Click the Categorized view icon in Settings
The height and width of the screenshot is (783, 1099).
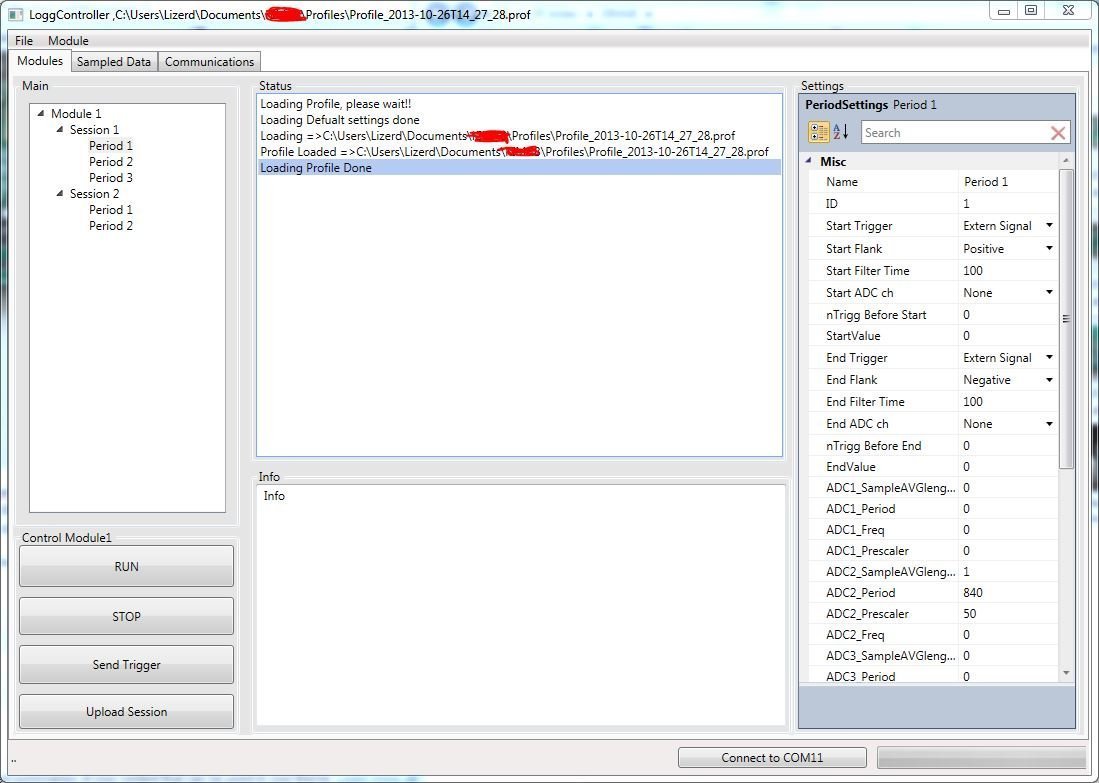pos(818,132)
